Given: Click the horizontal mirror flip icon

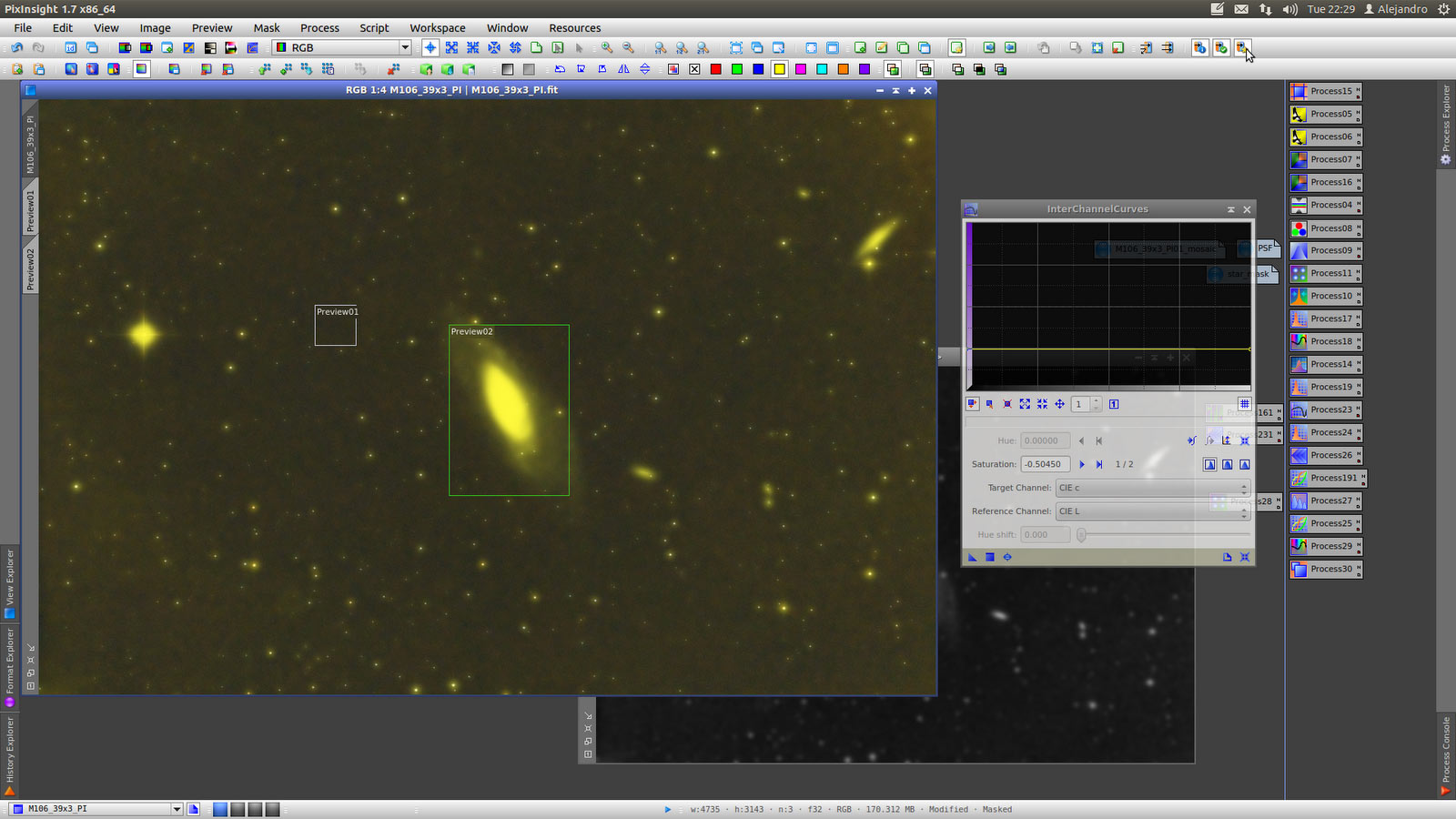Looking at the screenshot, I should (623, 69).
